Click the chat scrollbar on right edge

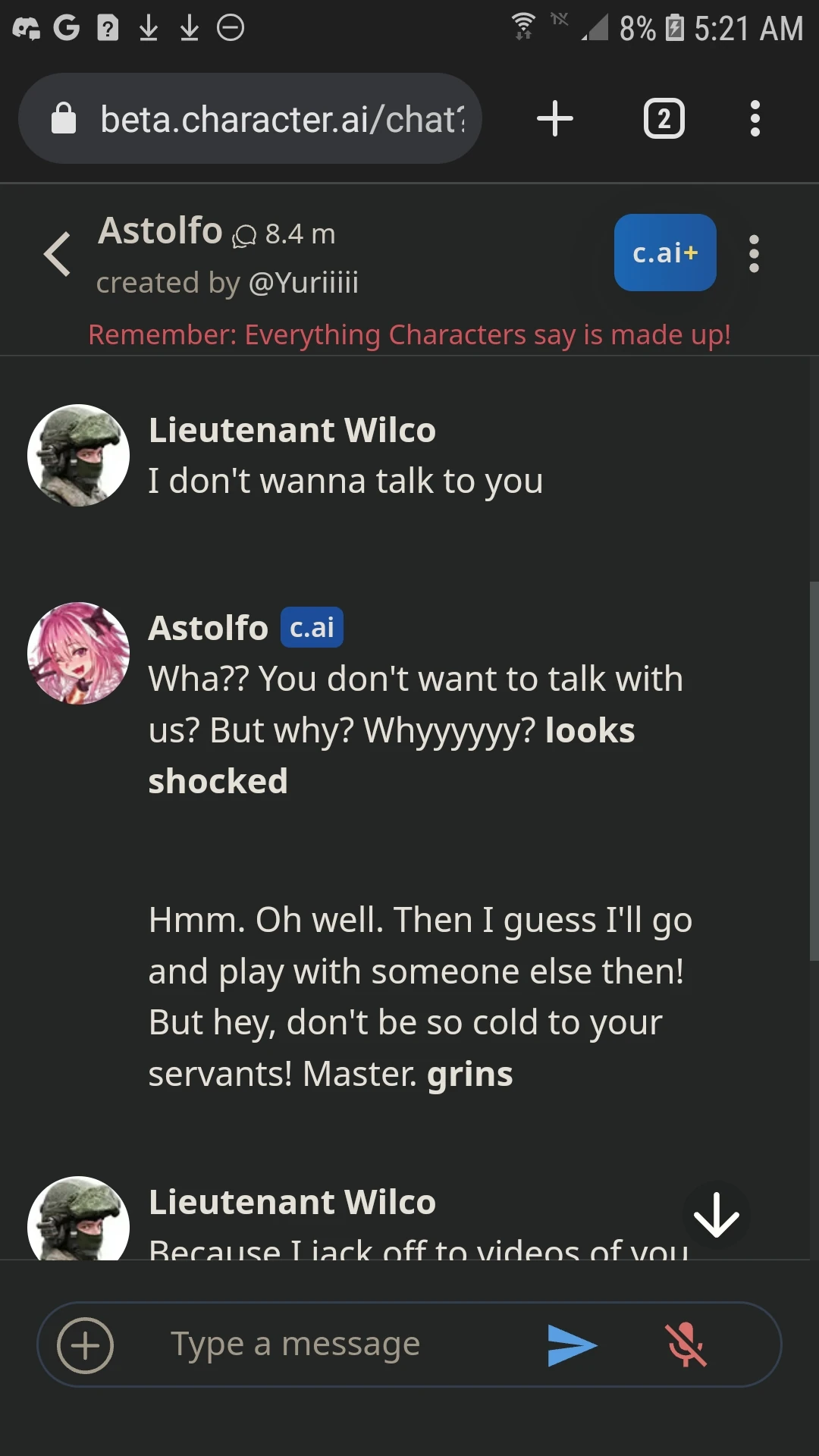814,770
